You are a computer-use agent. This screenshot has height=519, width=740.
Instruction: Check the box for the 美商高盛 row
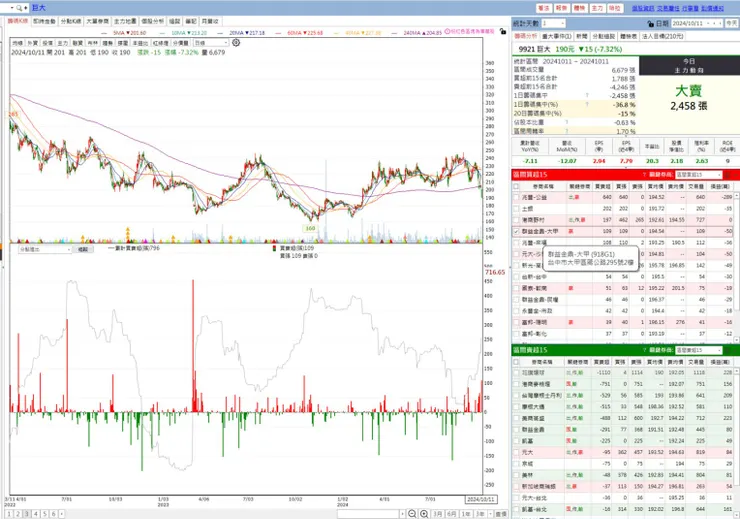point(516,418)
